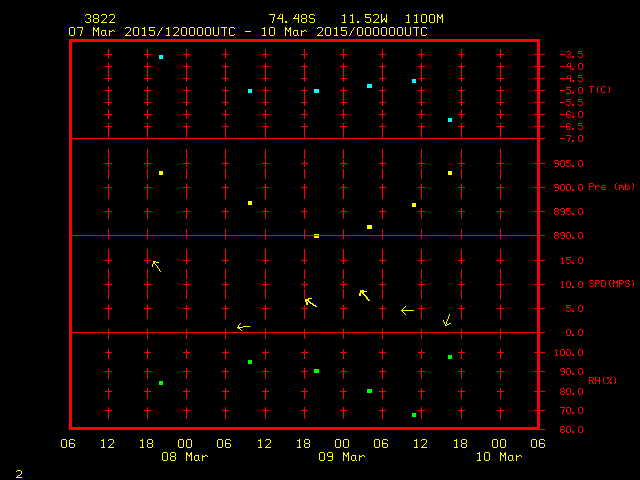Select the coldest cyan temperature point
Screen dimensions: 640x480
coord(450,120)
